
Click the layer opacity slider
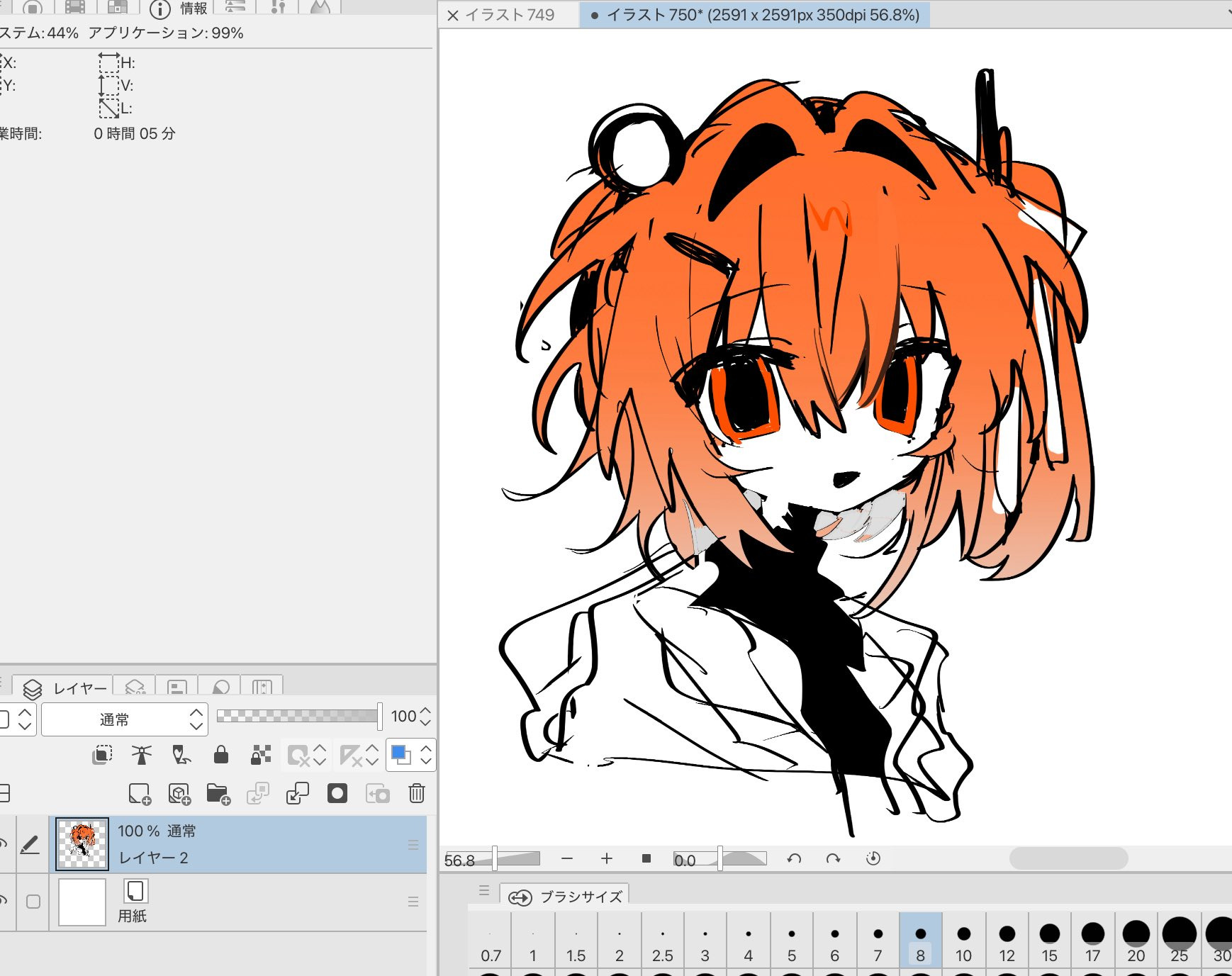pyautogui.click(x=298, y=716)
